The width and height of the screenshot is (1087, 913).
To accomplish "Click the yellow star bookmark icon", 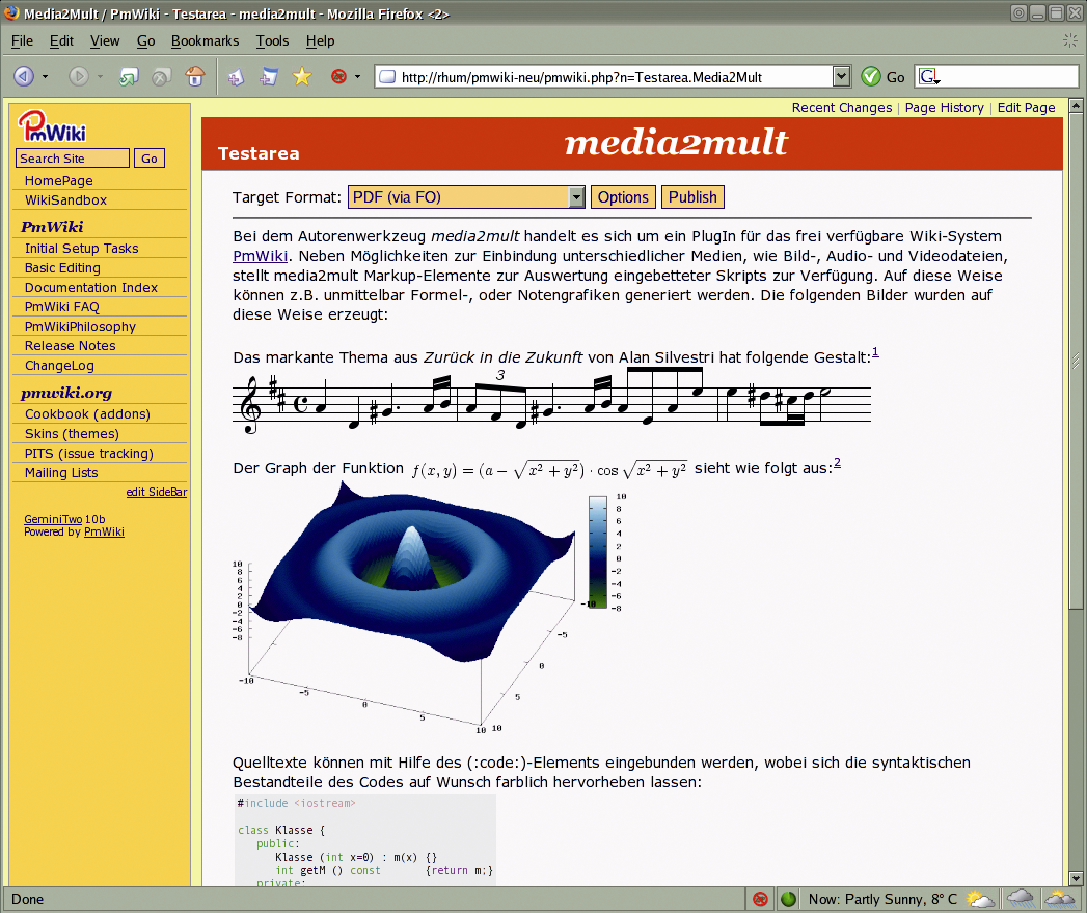I will [x=302, y=76].
